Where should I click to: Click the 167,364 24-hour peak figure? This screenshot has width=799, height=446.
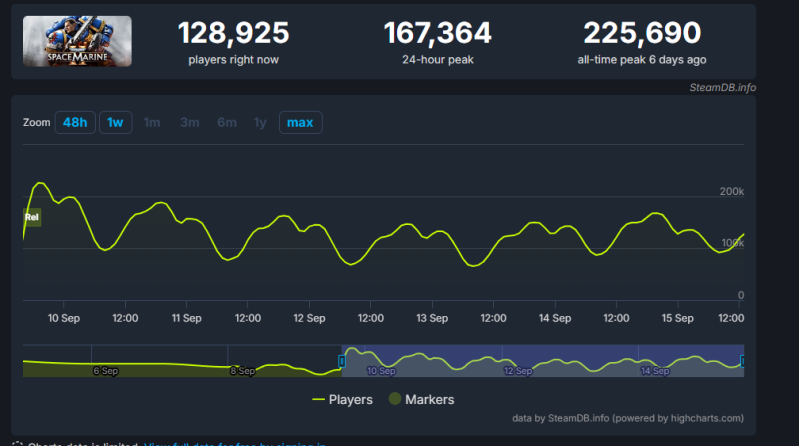click(x=438, y=33)
